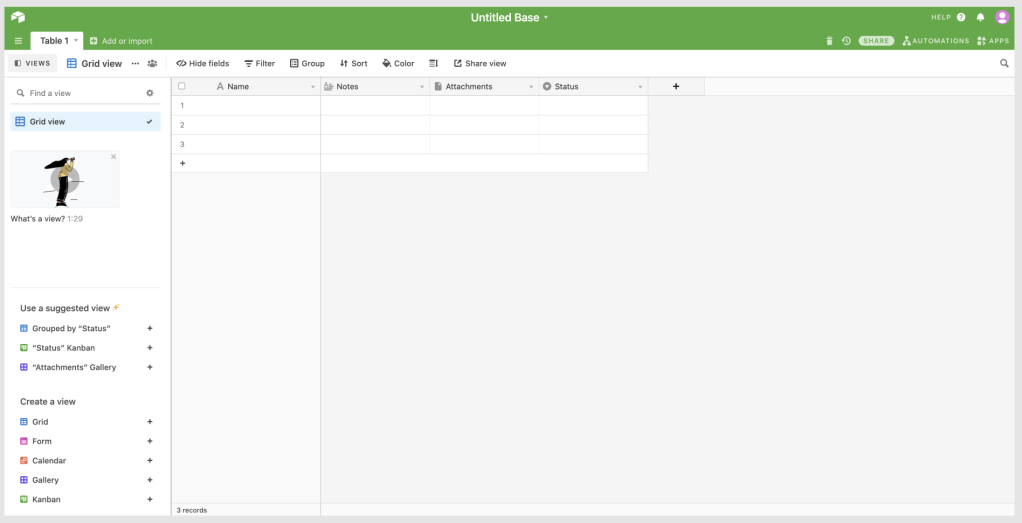Open the Color options
This screenshot has height=523, width=1022.
click(x=398, y=63)
